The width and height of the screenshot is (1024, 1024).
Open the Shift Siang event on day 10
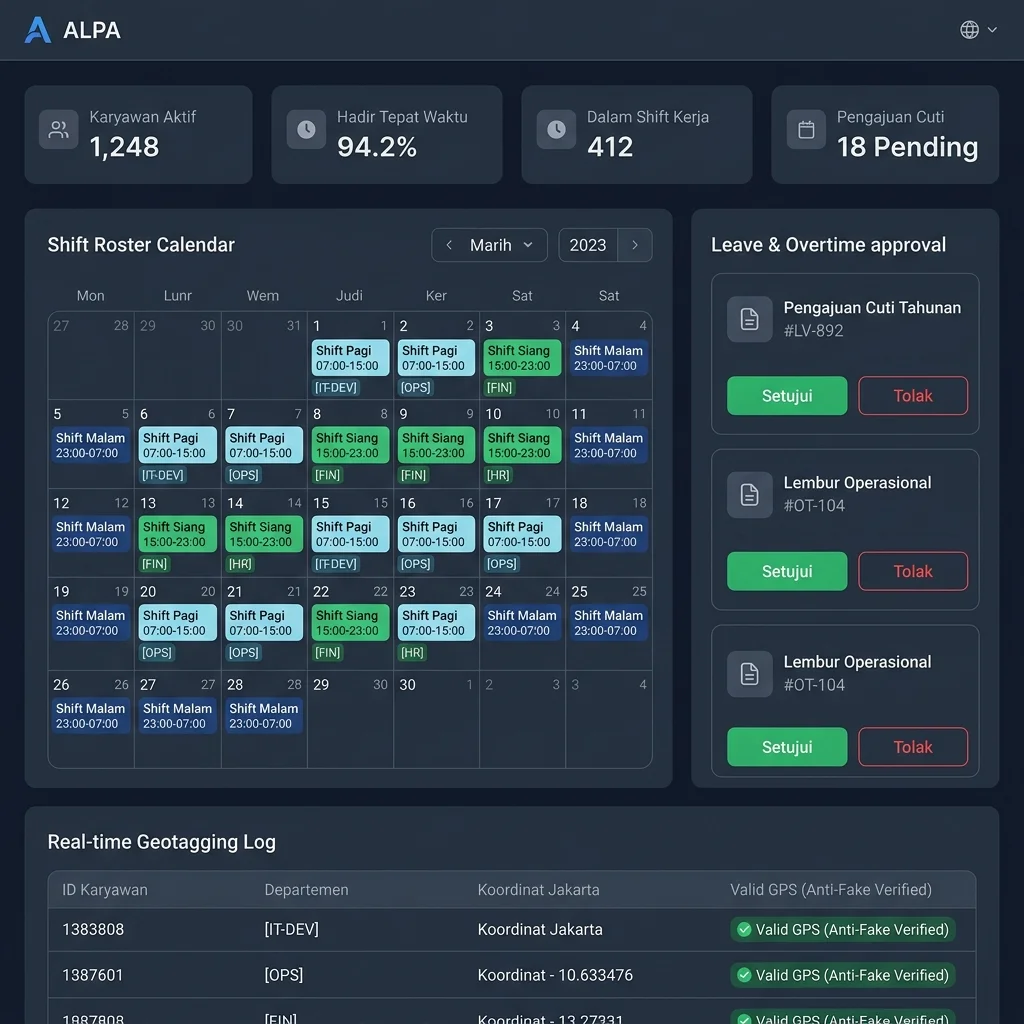coord(522,445)
